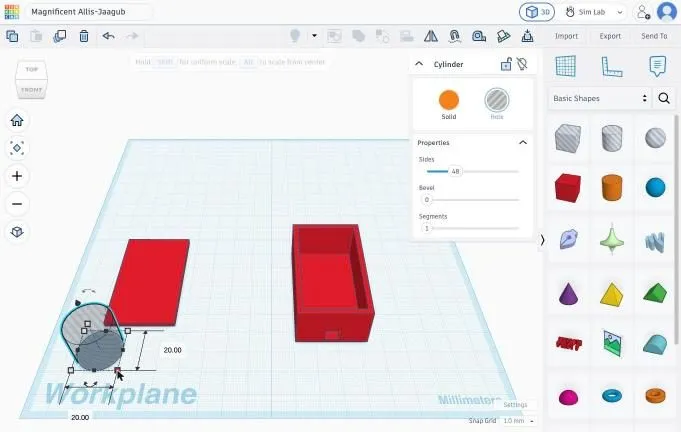Select the magenta Half Sphere shape
This screenshot has width=681, height=432.
[568, 397]
